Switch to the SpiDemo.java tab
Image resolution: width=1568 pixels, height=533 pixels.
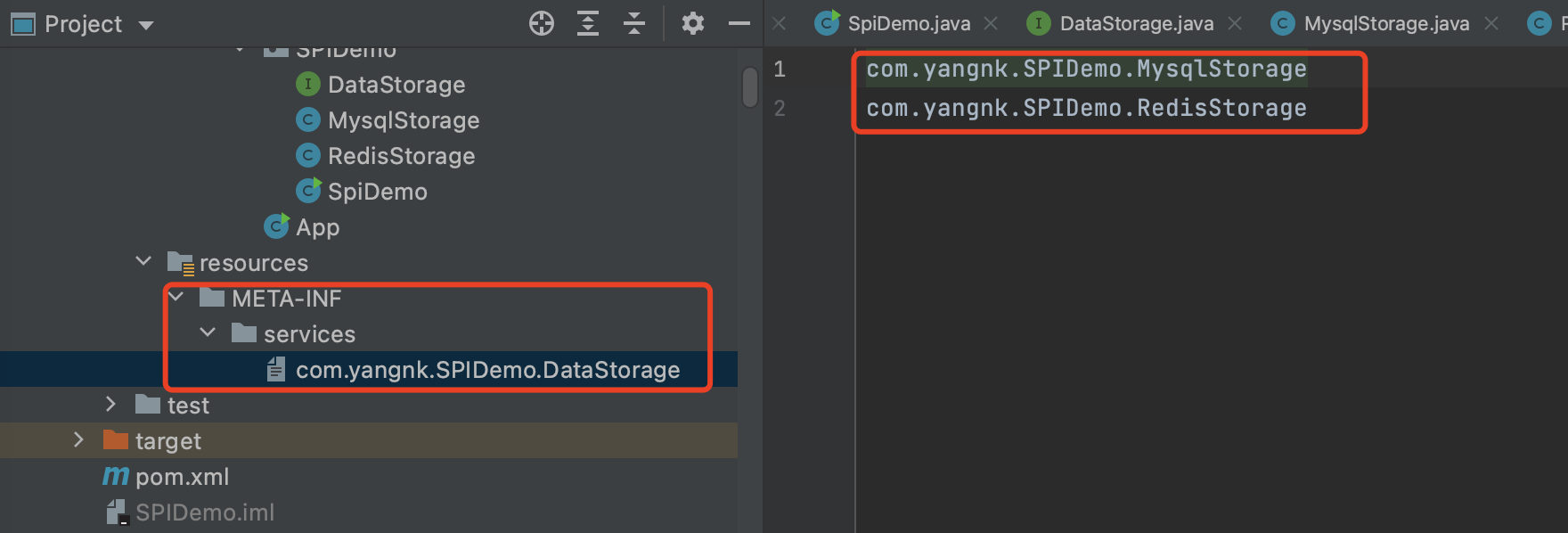click(x=908, y=24)
